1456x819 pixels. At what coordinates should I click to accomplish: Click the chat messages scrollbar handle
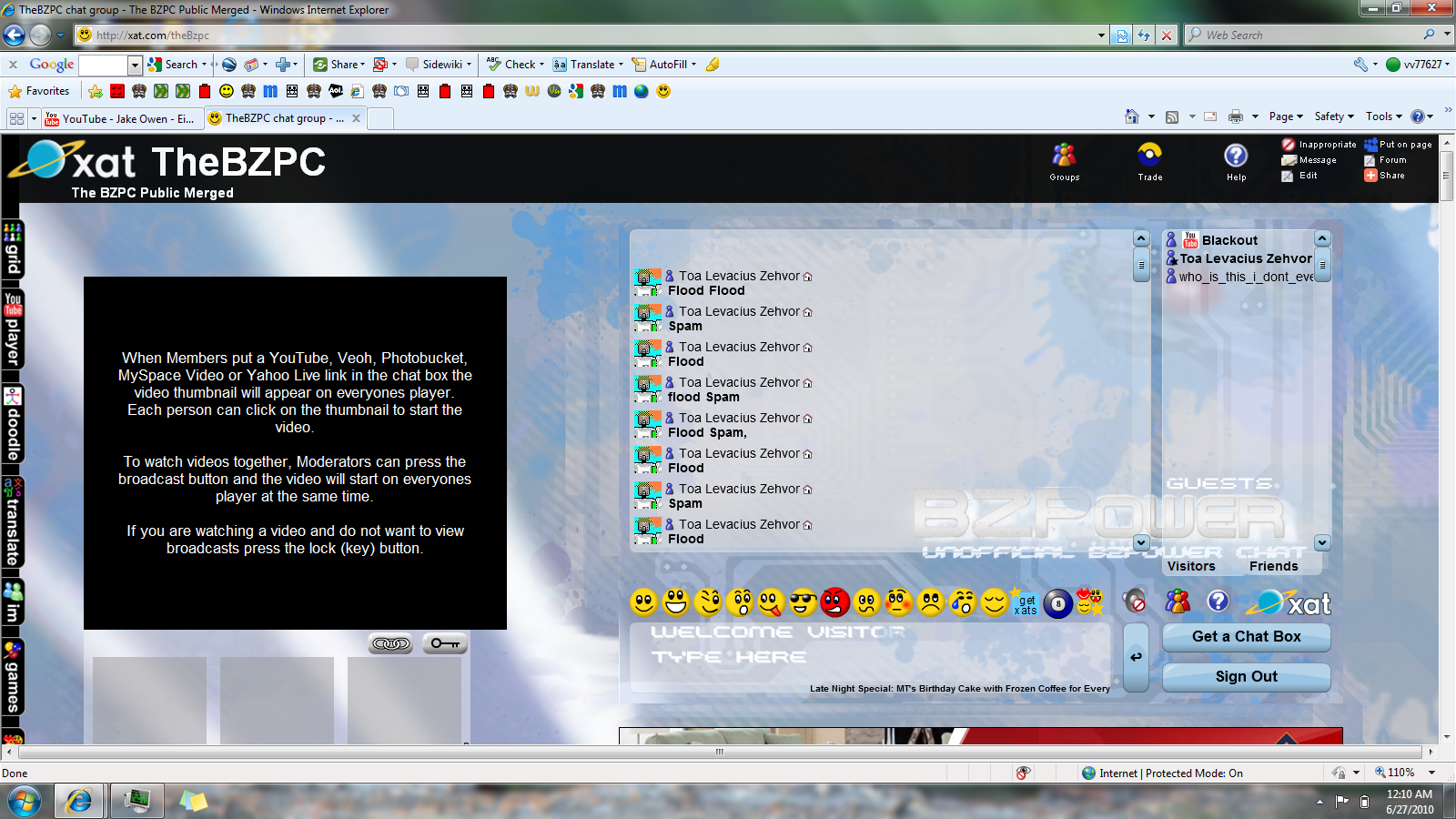(x=1141, y=266)
